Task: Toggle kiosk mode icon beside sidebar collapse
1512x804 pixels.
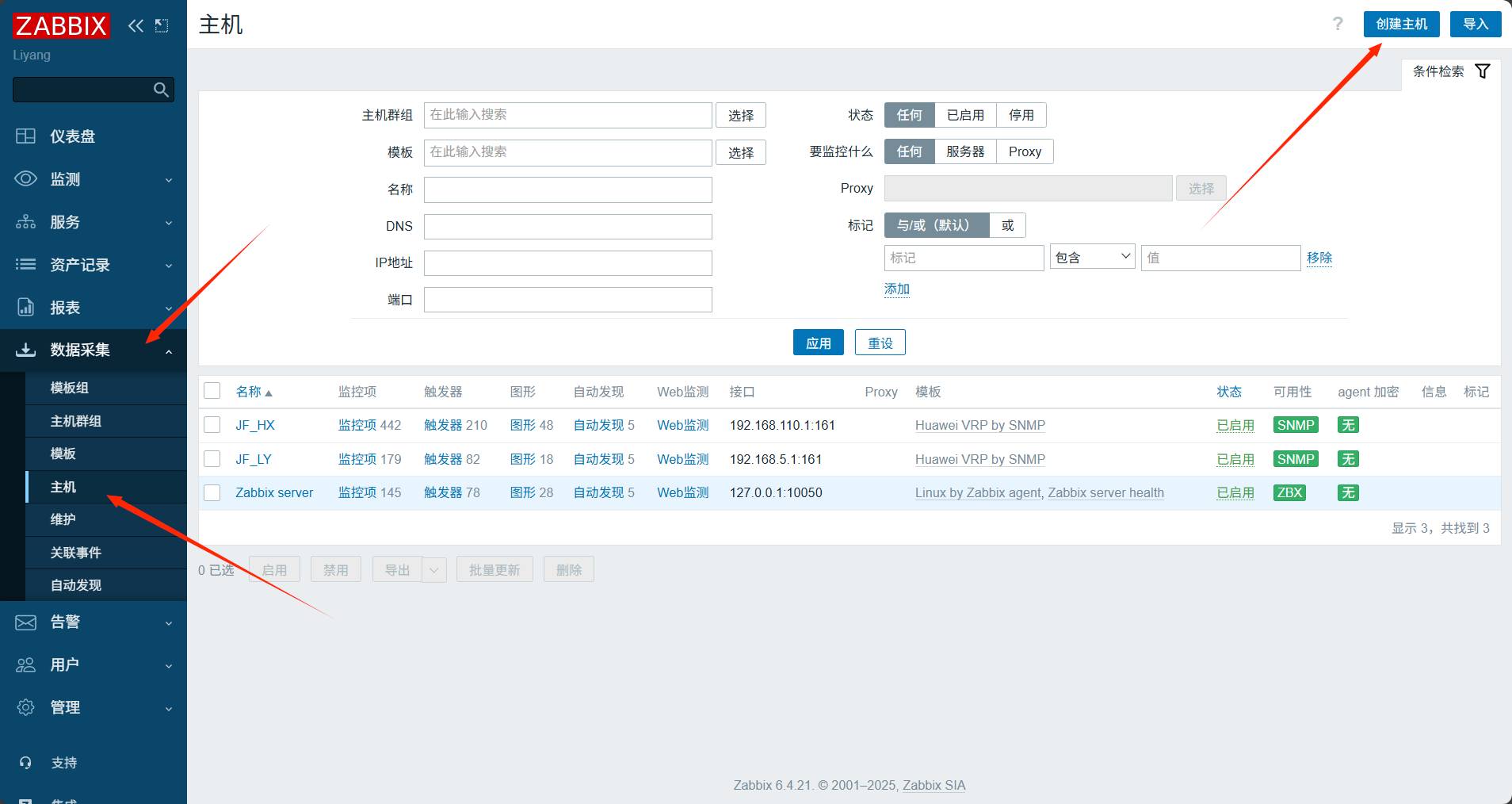Action: coord(162,25)
